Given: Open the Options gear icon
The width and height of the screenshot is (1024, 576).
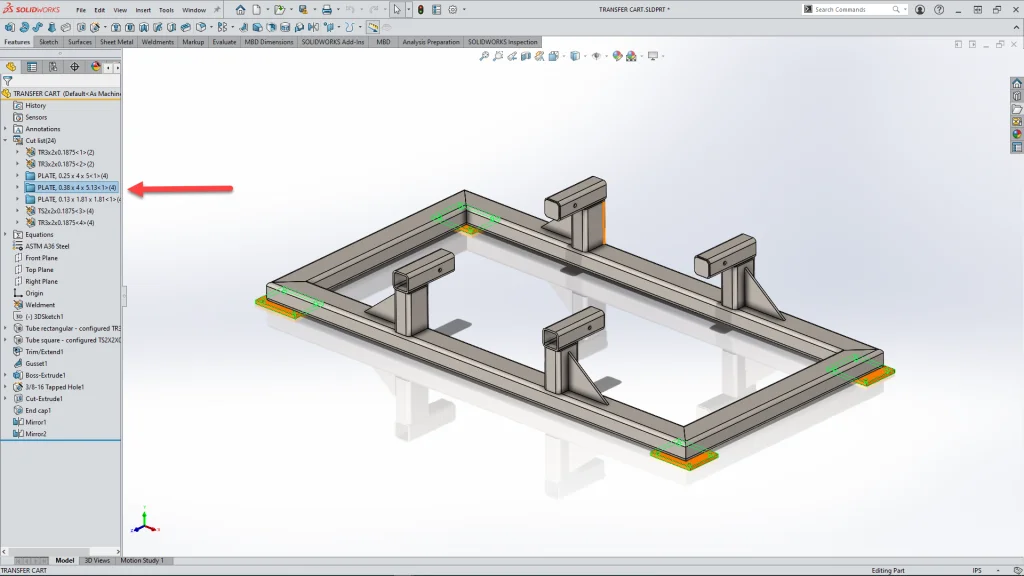Looking at the screenshot, I should (453, 10).
